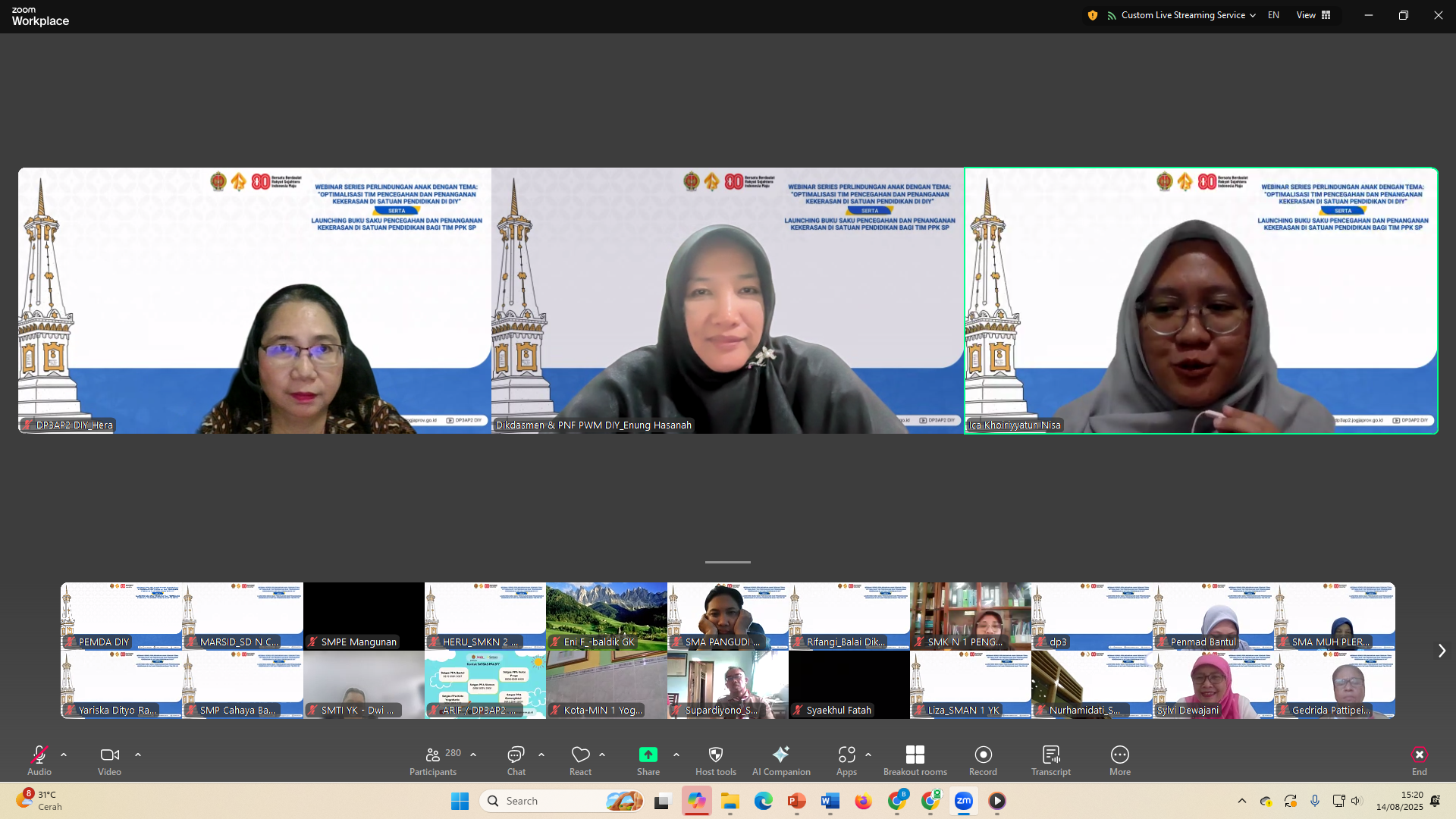
Task: Open the Chat panel
Action: pyautogui.click(x=516, y=761)
